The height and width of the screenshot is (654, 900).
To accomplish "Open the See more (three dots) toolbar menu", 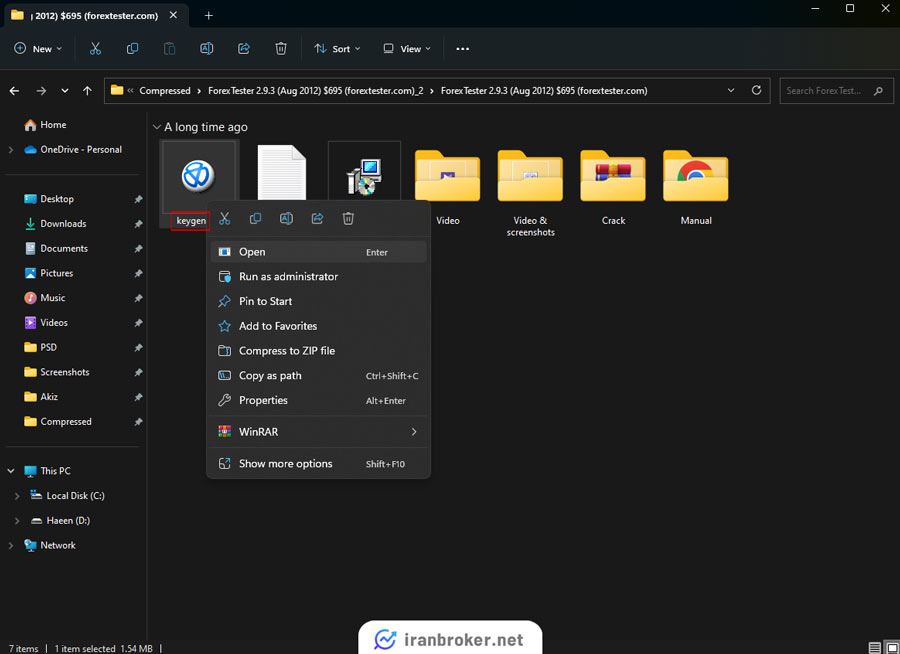I will pos(463,49).
